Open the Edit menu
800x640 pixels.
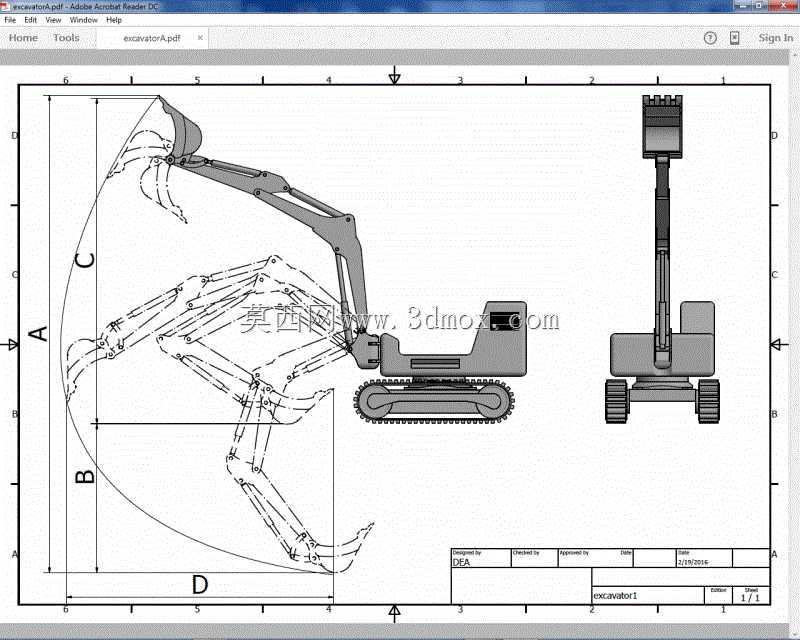[x=31, y=20]
